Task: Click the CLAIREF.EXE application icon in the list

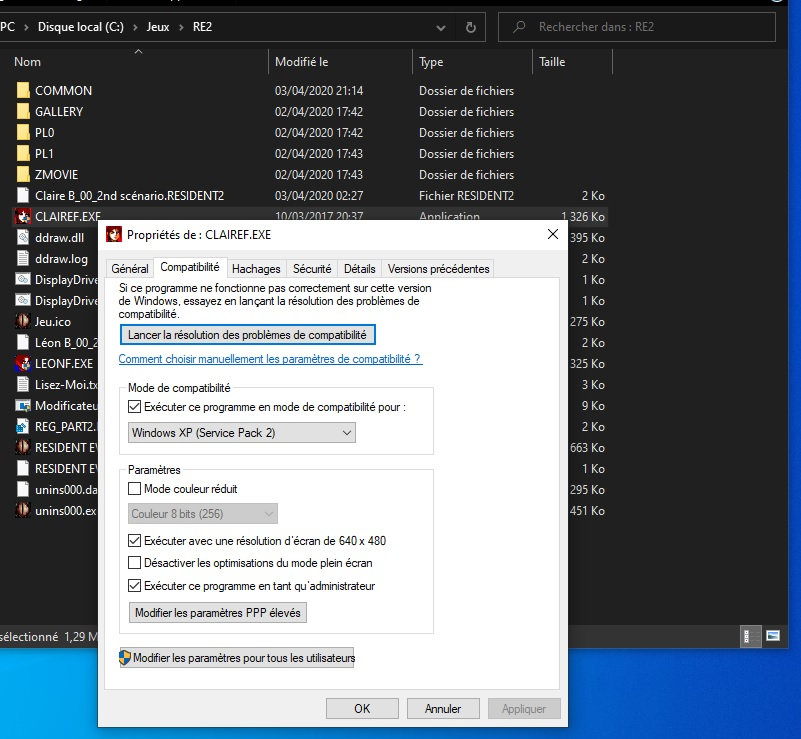Action: tap(22, 216)
